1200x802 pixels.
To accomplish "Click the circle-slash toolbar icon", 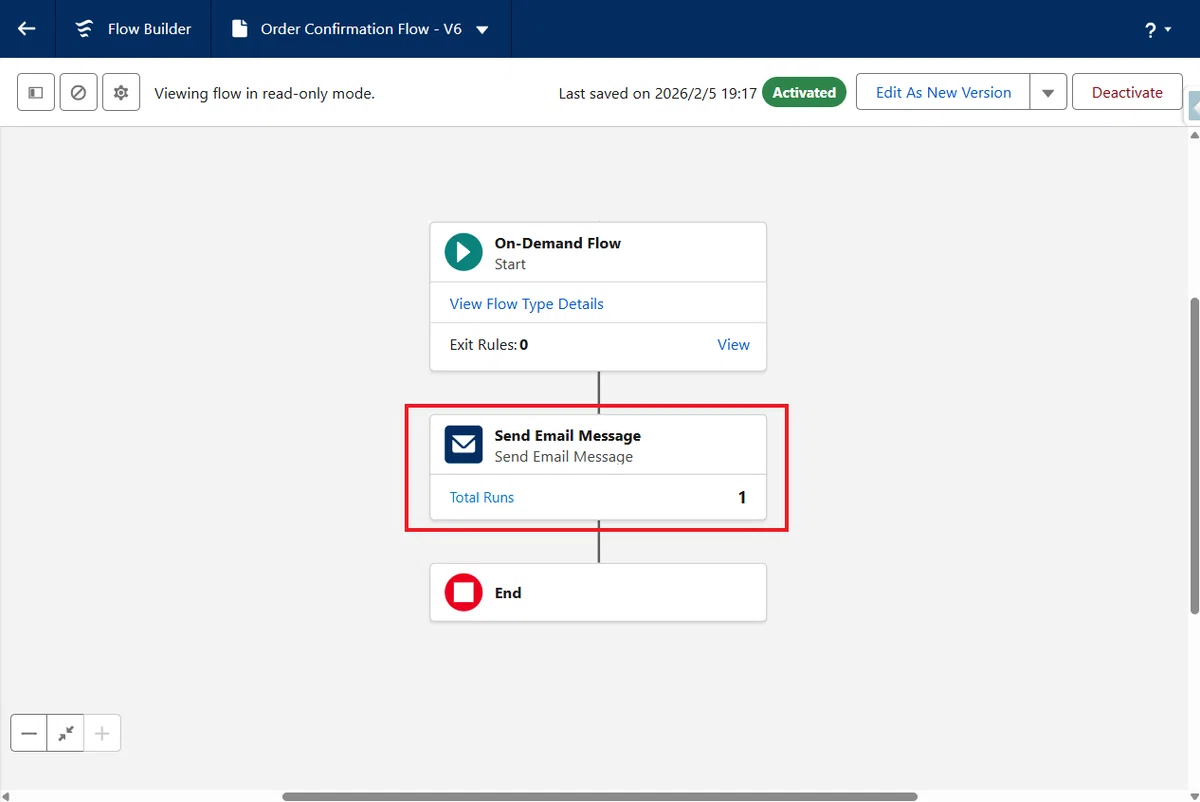I will point(78,92).
